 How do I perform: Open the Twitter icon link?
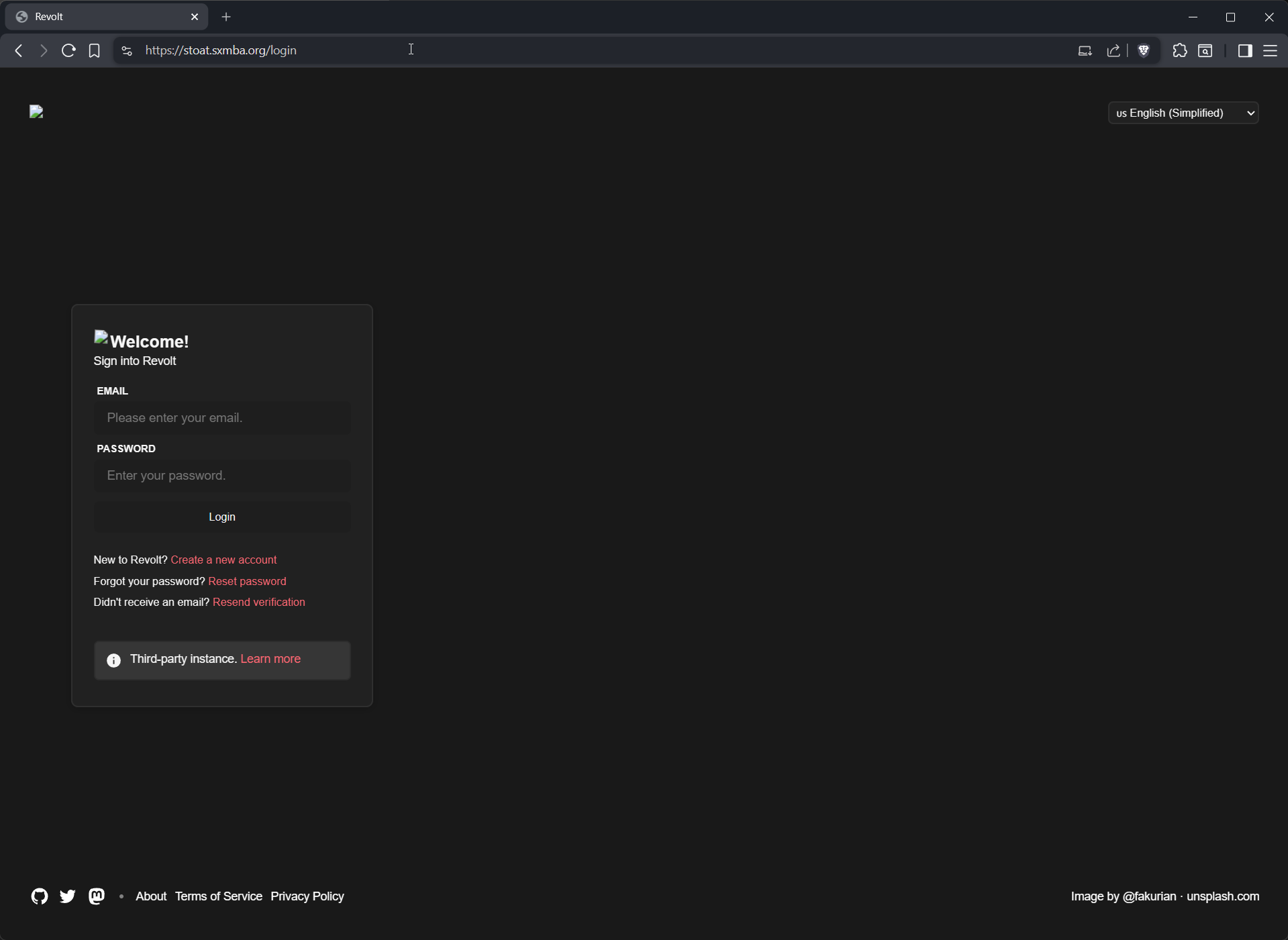click(x=68, y=896)
